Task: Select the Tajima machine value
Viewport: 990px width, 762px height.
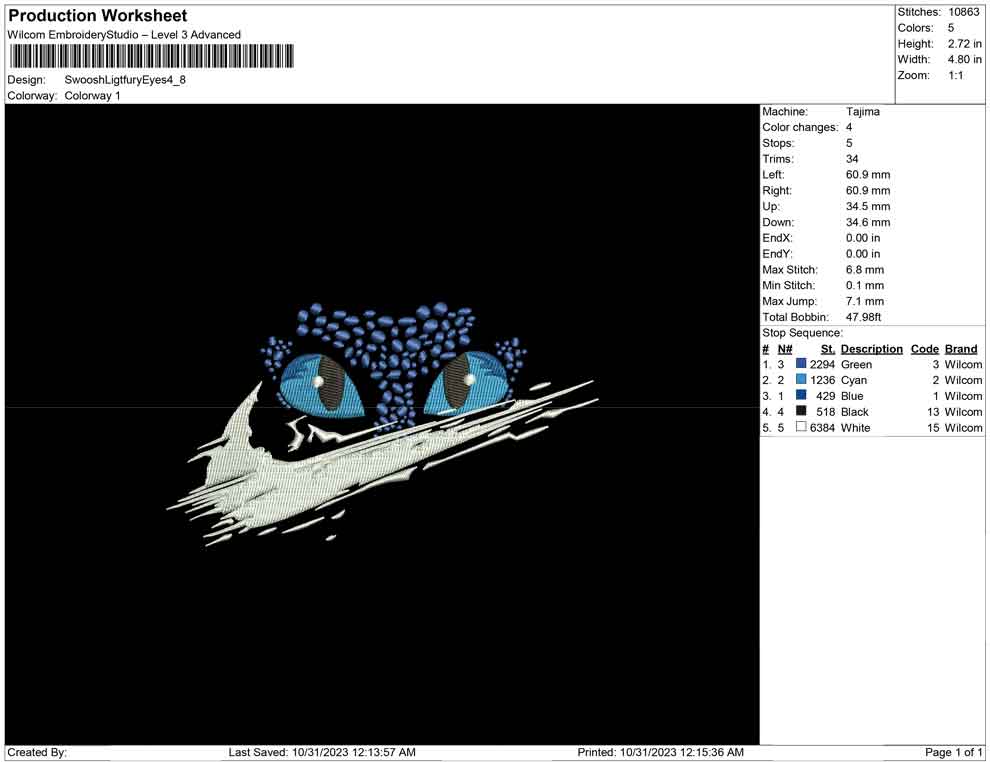Action: point(862,112)
